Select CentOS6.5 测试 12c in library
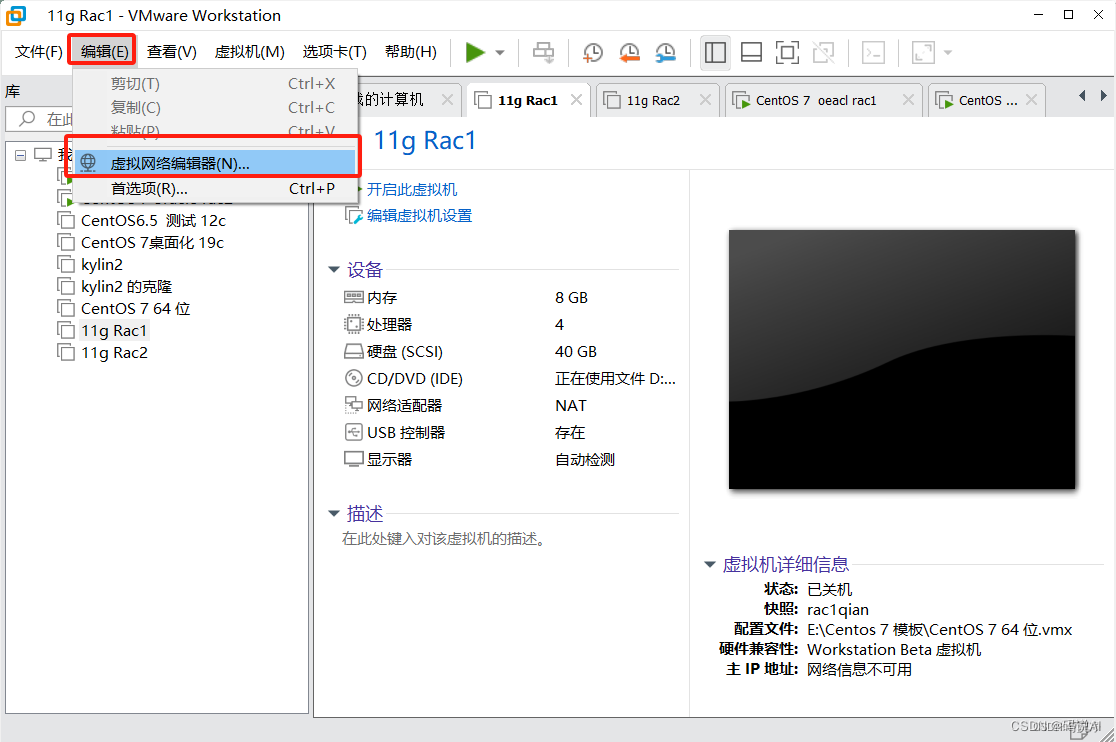This screenshot has width=1116, height=742. coord(153,221)
